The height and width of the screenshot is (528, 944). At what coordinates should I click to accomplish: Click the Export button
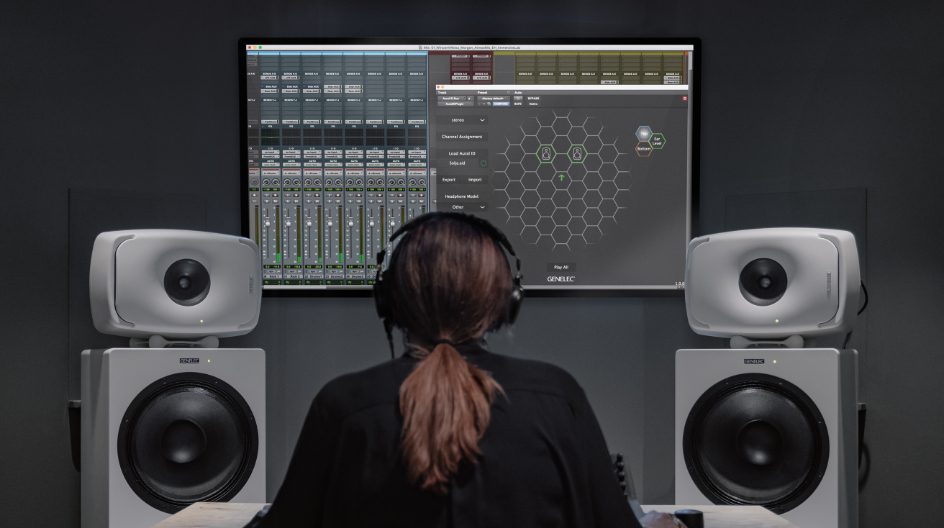click(x=449, y=180)
